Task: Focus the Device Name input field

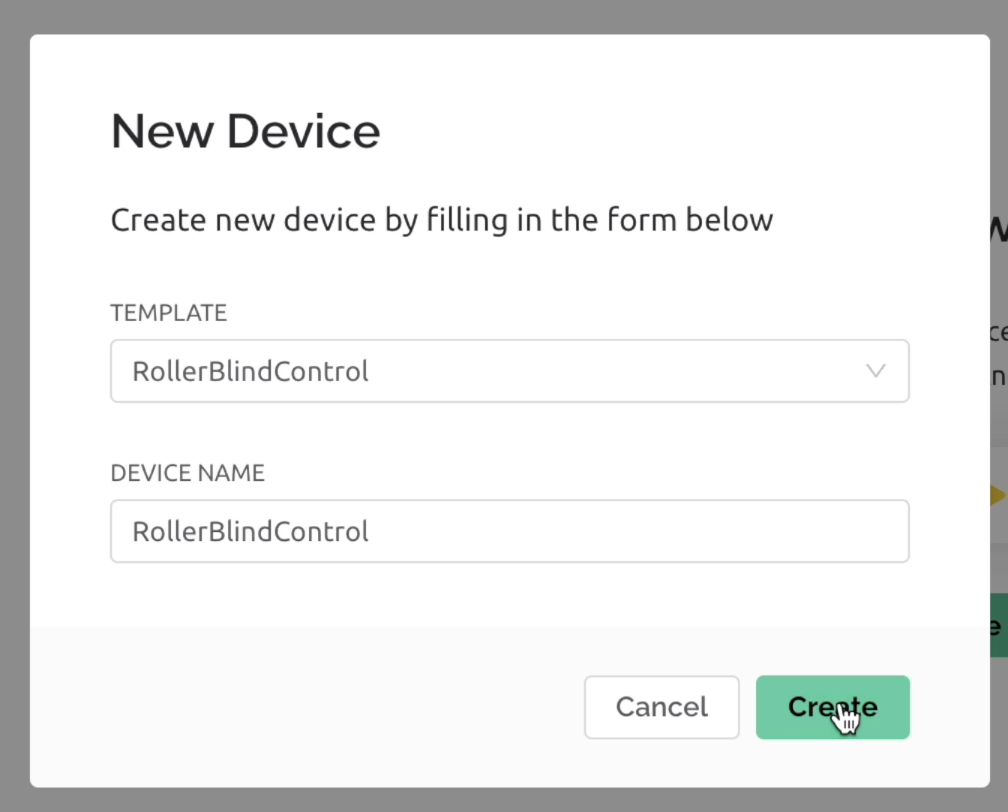Action: click(510, 531)
